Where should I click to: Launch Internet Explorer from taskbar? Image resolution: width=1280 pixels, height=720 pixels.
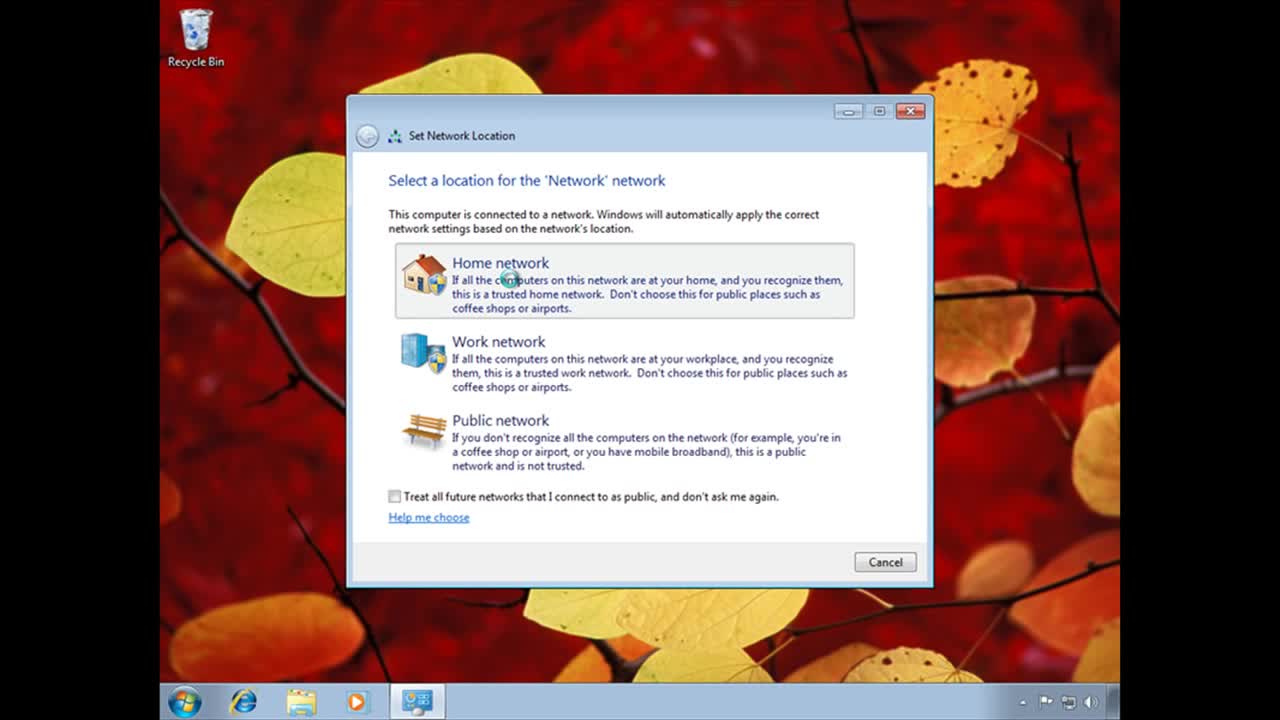click(x=243, y=702)
